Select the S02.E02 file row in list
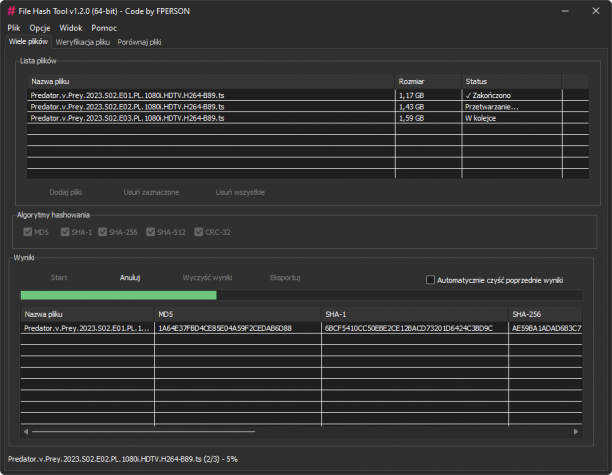Image resolution: width=612 pixels, height=475 pixels. pyautogui.click(x=308, y=107)
